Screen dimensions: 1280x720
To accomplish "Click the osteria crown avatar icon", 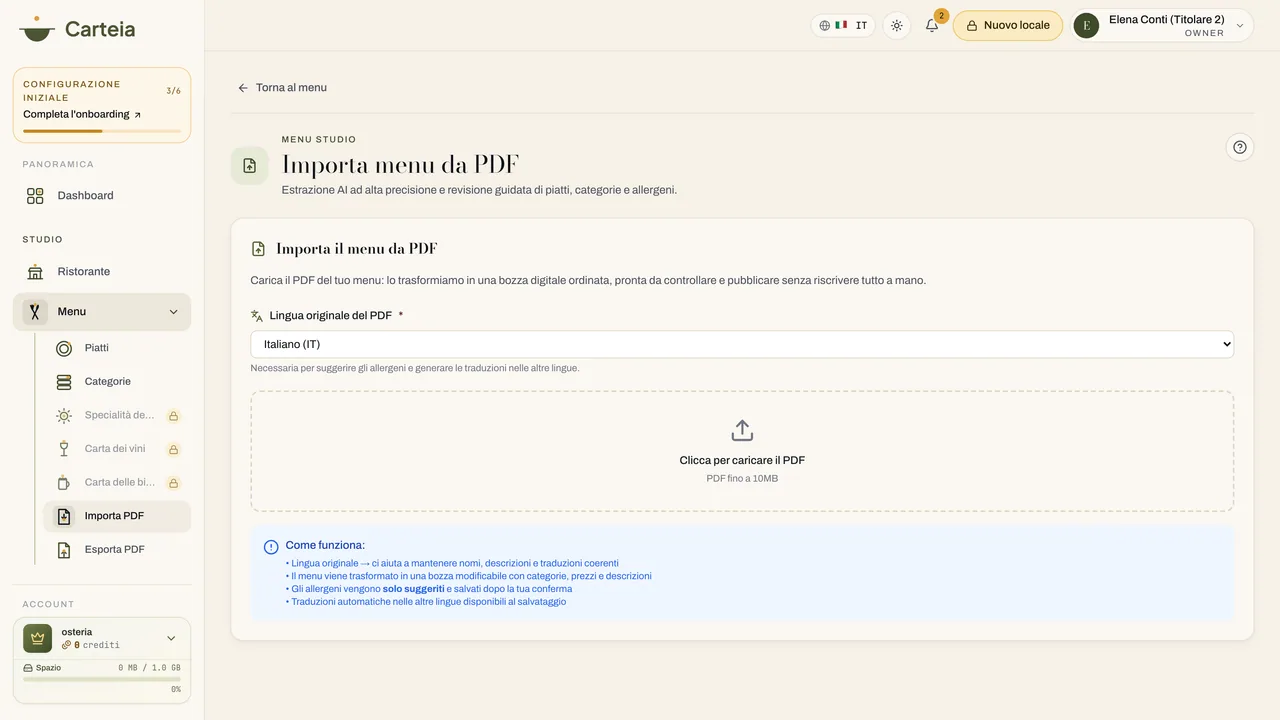I will 38,638.
